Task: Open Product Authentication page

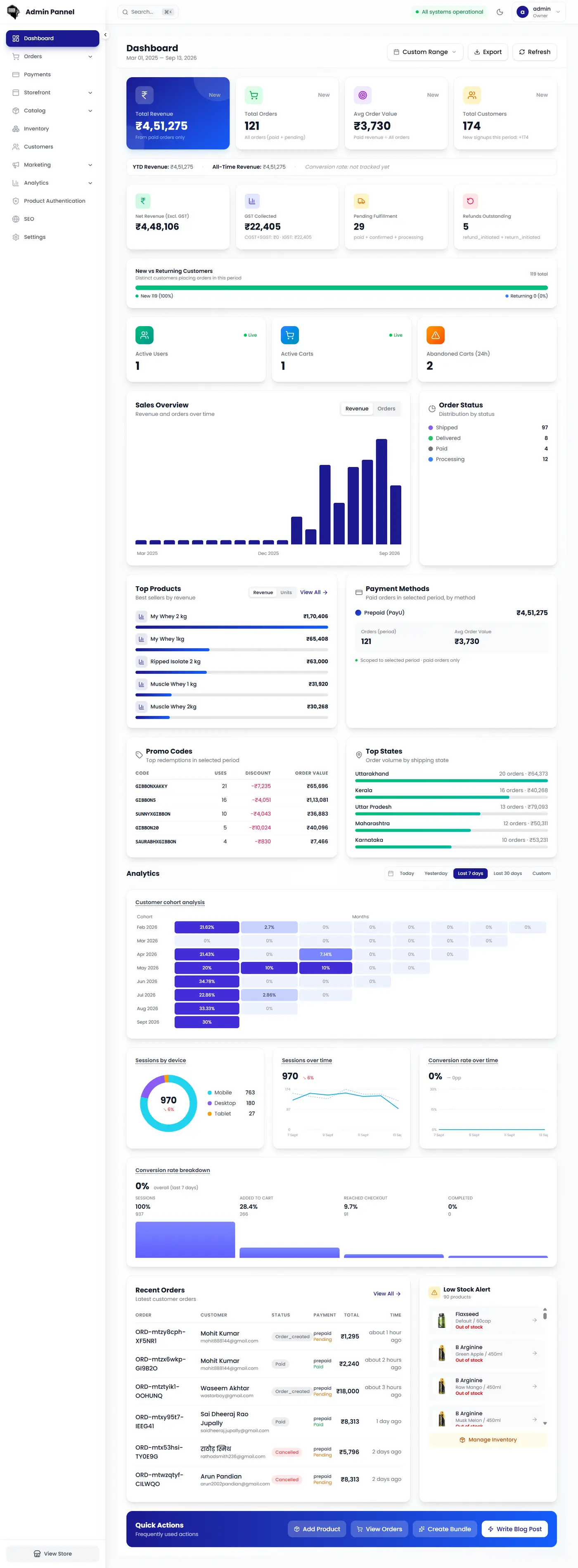Action: 52,201
